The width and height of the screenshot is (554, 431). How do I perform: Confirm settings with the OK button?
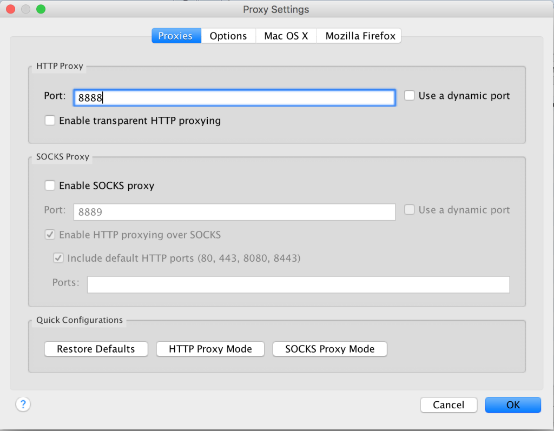point(513,405)
